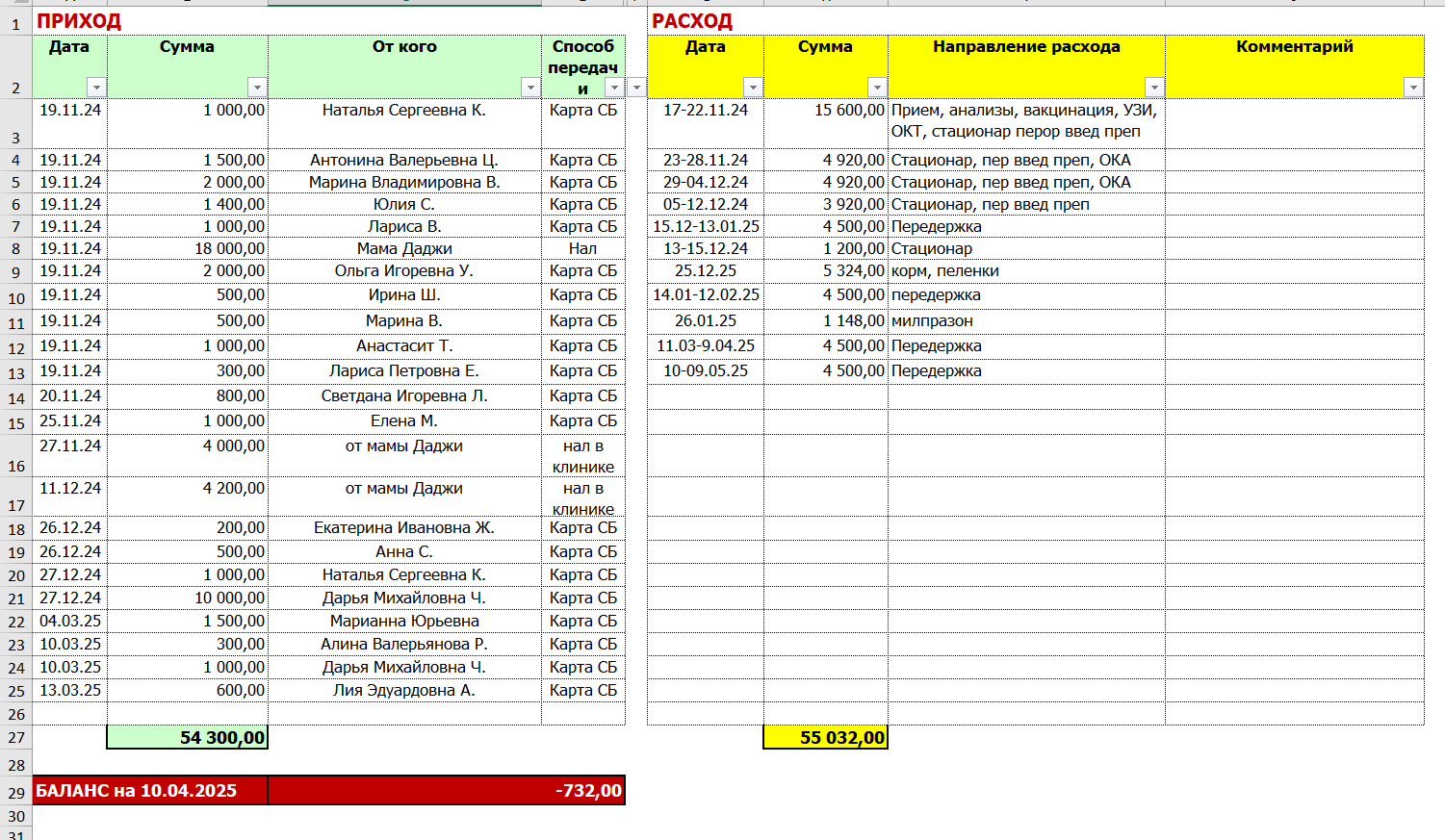Click the row 29 header number
This screenshot has height=840, width=1445.
click(16, 793)
